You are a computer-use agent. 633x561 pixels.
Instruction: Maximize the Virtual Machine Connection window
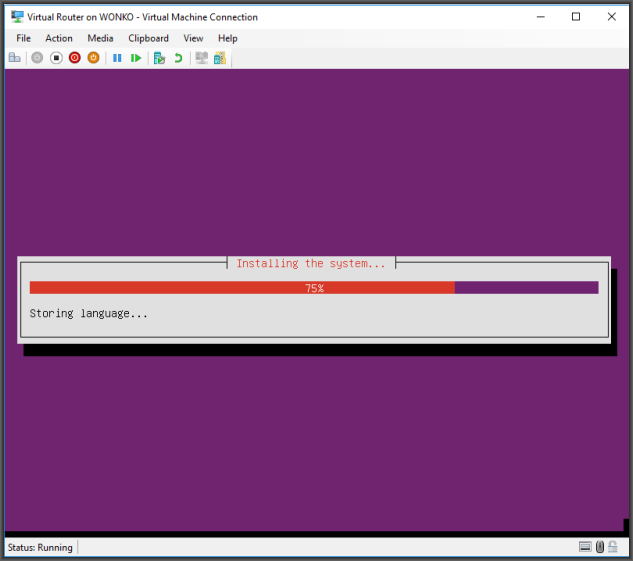(x=576, y=17)
